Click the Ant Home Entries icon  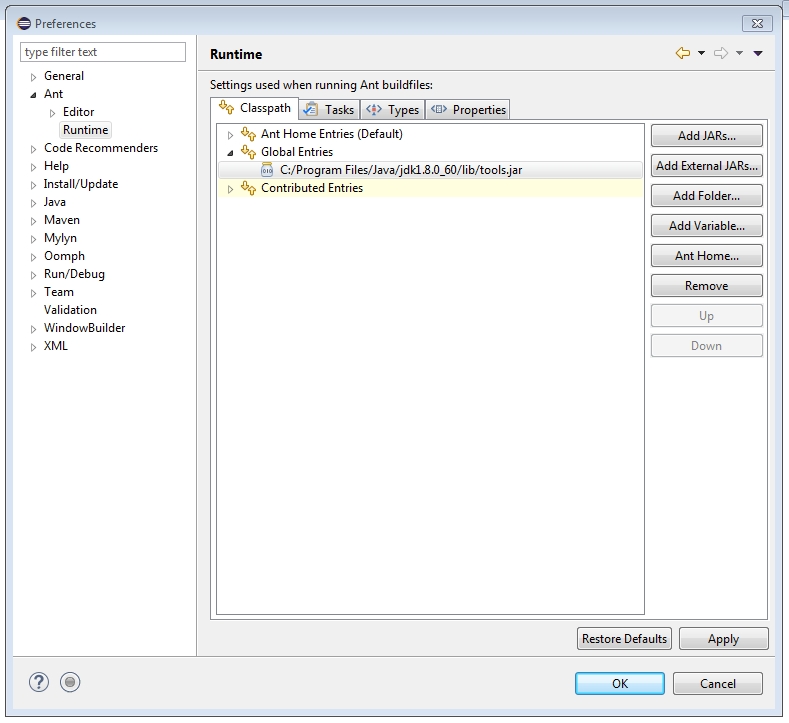click(248, 134)
